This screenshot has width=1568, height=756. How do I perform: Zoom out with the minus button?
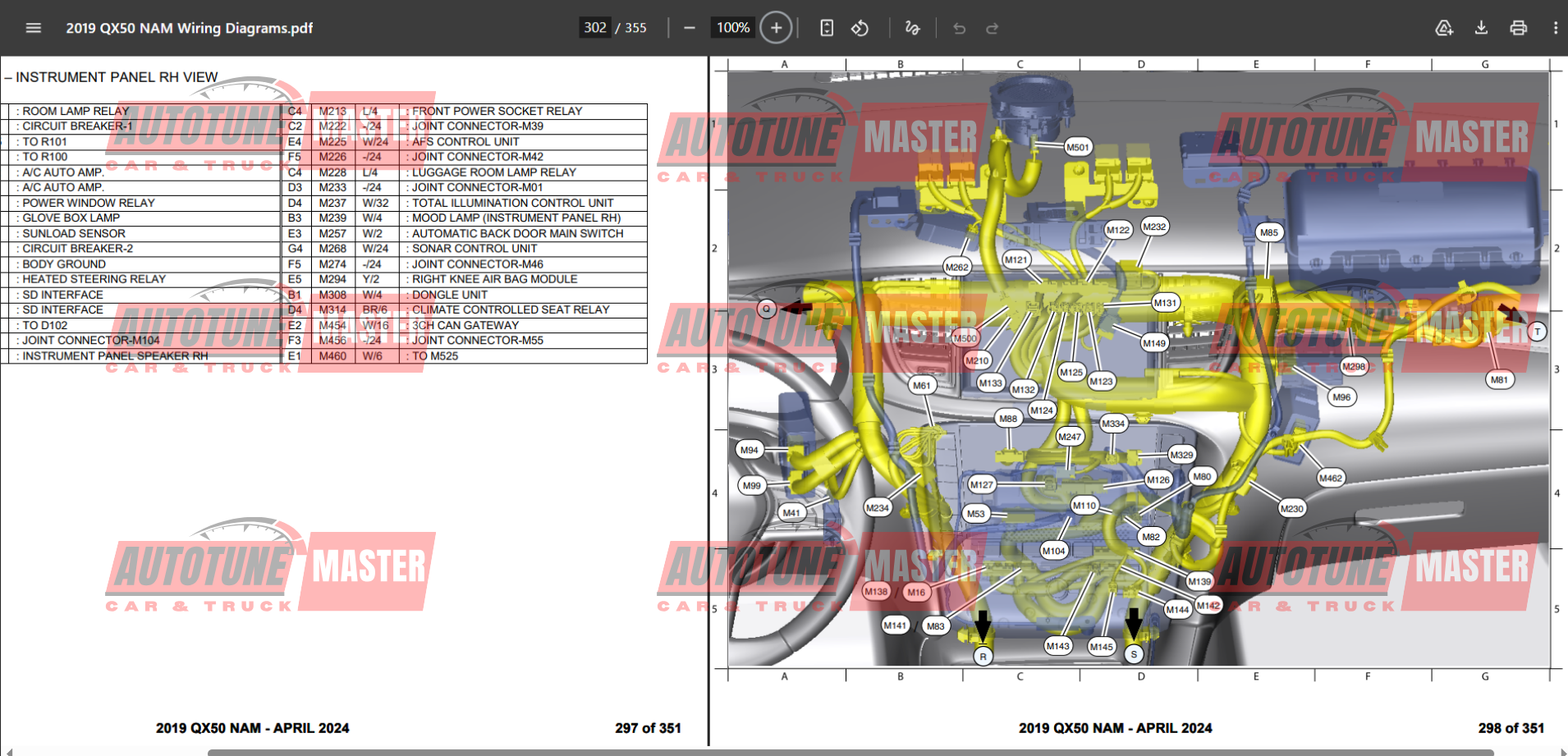690,28
